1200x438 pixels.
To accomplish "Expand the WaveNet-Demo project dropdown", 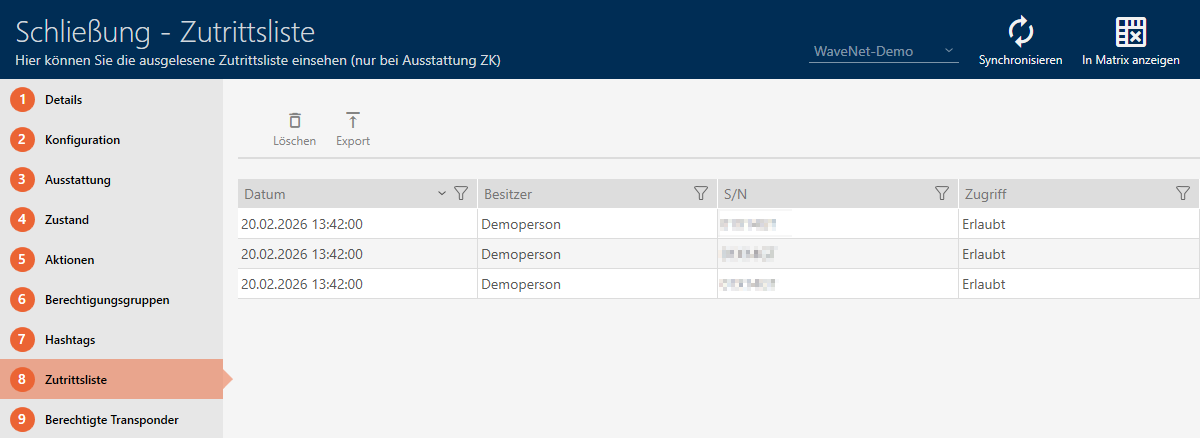I will (x=948, y=51).
